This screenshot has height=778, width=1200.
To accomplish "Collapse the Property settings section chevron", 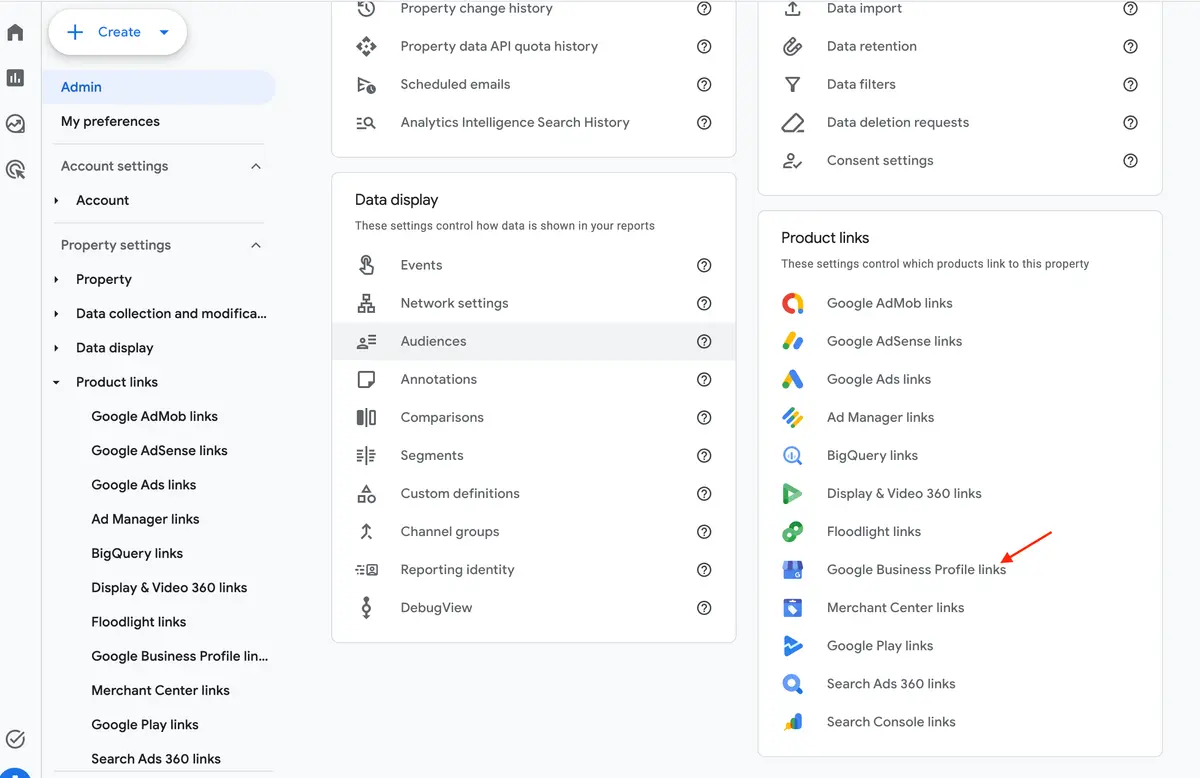I will 256,245.
